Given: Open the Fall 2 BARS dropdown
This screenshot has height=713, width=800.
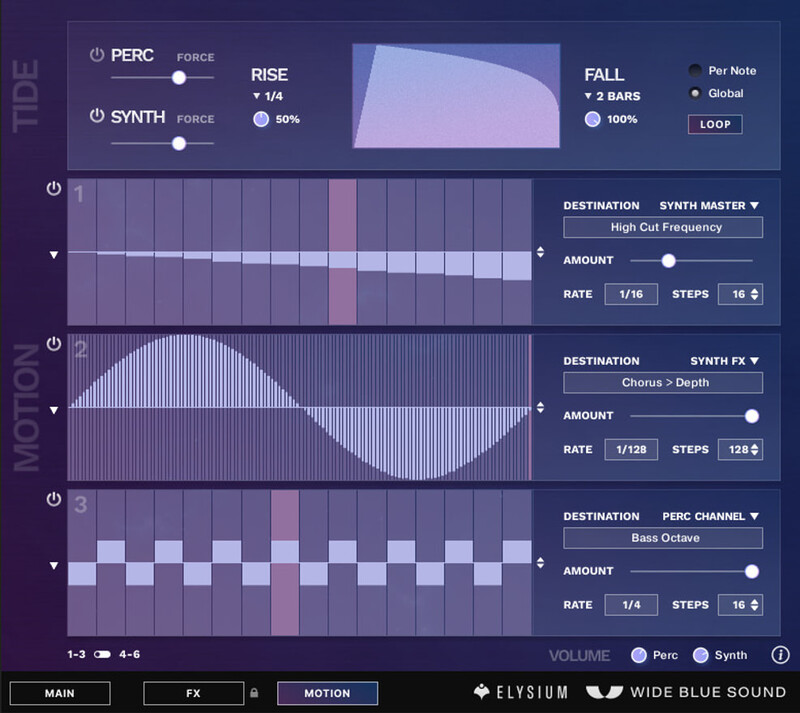Looking at the screenshot, I should 613,96.
